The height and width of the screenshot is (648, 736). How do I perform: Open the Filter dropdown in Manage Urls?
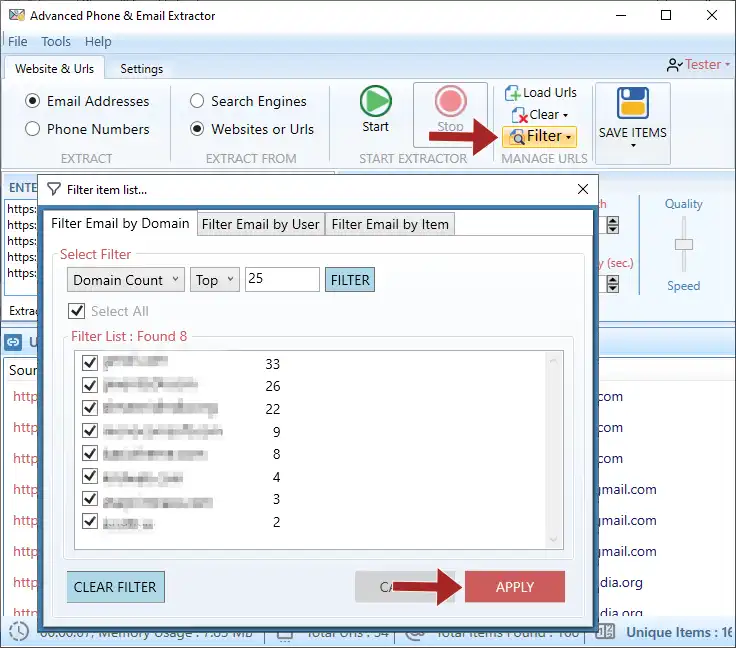click(x=540, y=137)
